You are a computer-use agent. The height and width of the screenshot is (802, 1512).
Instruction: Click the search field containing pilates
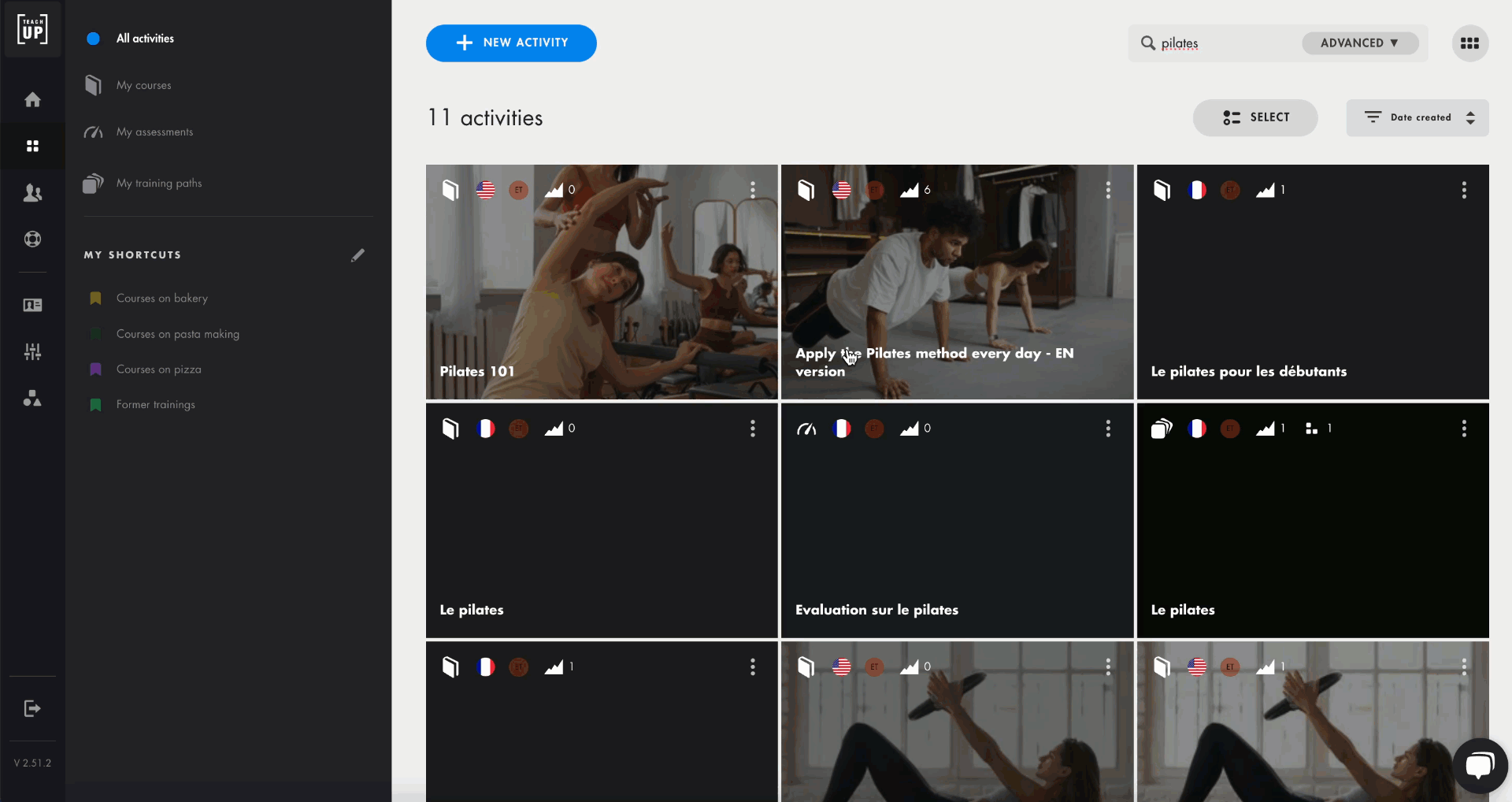[x=1225, y=43]
